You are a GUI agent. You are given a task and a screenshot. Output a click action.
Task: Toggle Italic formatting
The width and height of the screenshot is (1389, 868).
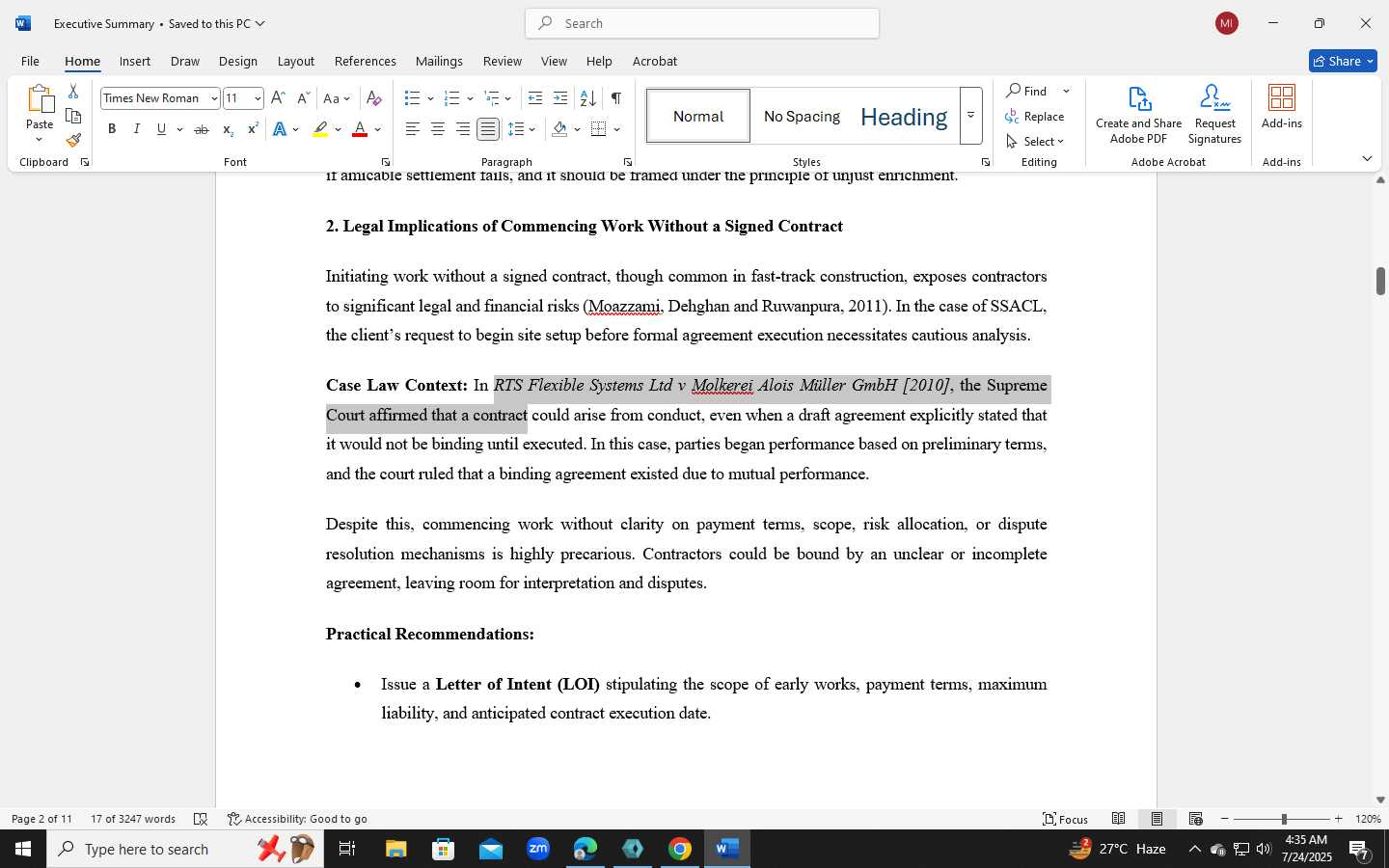coord(137,129)
